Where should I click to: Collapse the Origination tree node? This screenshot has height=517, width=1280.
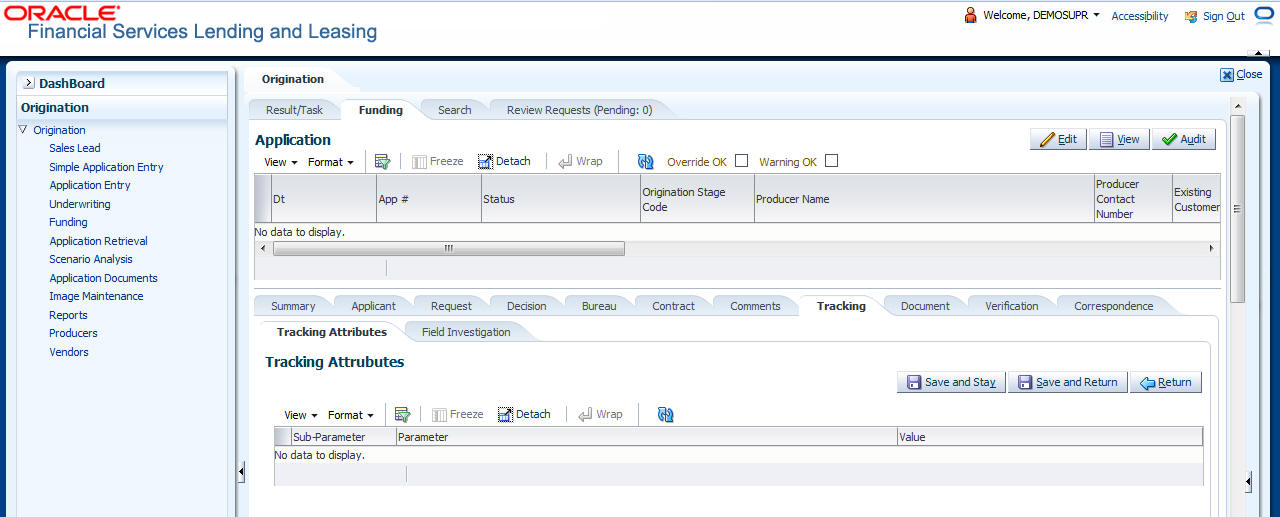click(23, 129)
